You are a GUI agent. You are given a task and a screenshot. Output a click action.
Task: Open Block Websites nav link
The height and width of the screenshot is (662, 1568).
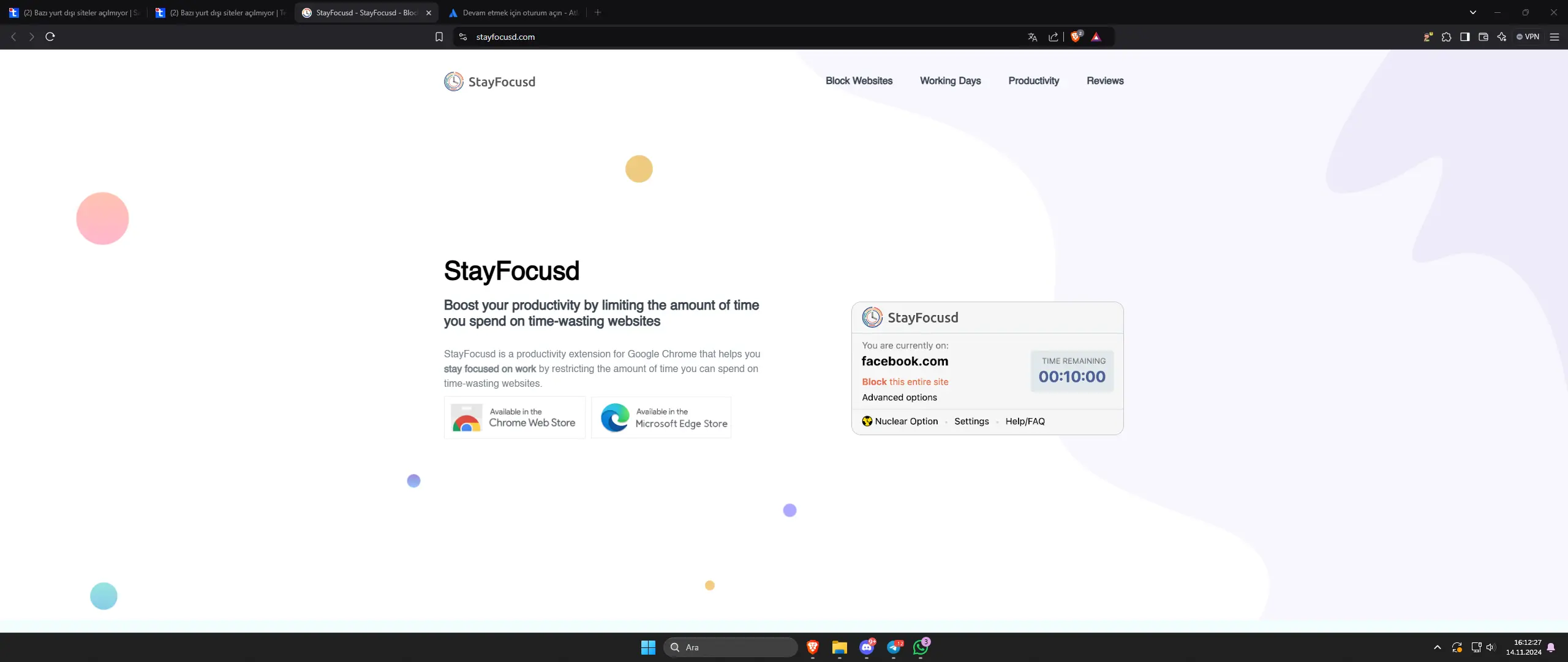pyautogui.click(x=859, y=81)
